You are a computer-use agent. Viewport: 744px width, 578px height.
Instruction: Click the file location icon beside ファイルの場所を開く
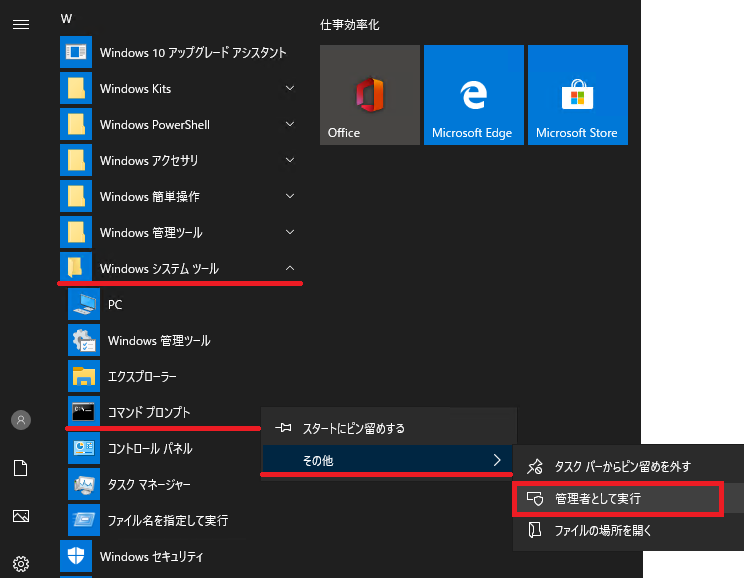535,530
